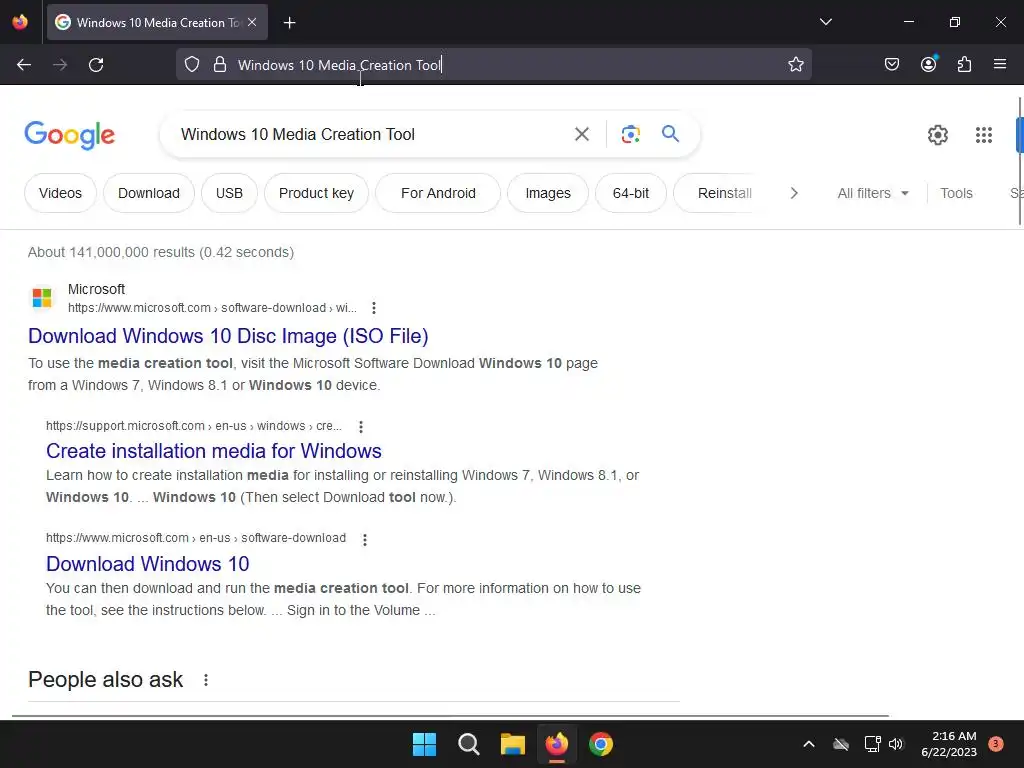Click the forward navigation arrow
Image resolution: width=1024 pixels, height=768 pixels.
pos(60,65)
